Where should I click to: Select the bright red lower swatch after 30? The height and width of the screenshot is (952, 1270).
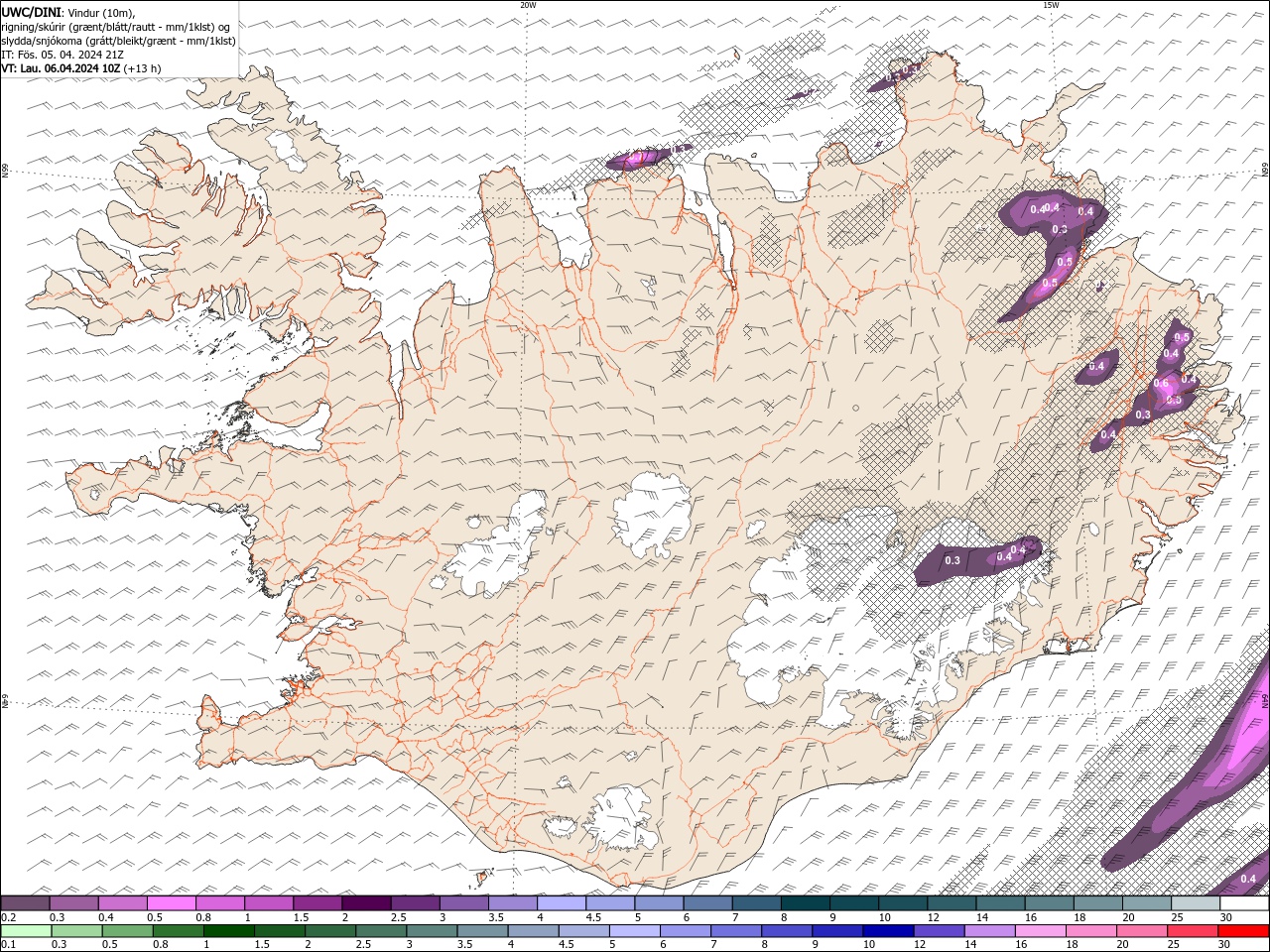pyautogui.click(x=1243, y=931)
